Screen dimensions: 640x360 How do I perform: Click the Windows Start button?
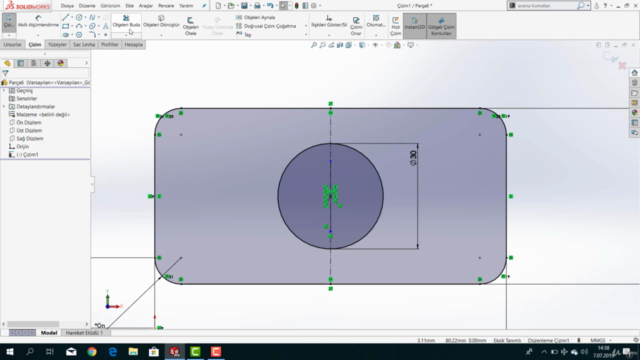coord(9,351)
